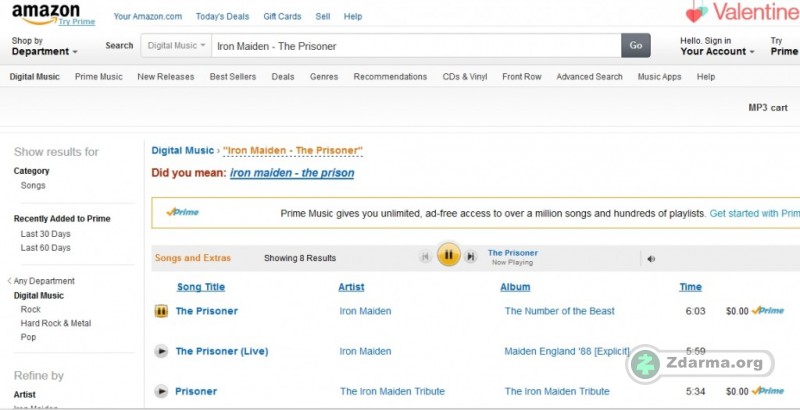Pause The Prisoner row icon
Screen dimensions: 800x410
pyautogui.click(x=161, y=311)
